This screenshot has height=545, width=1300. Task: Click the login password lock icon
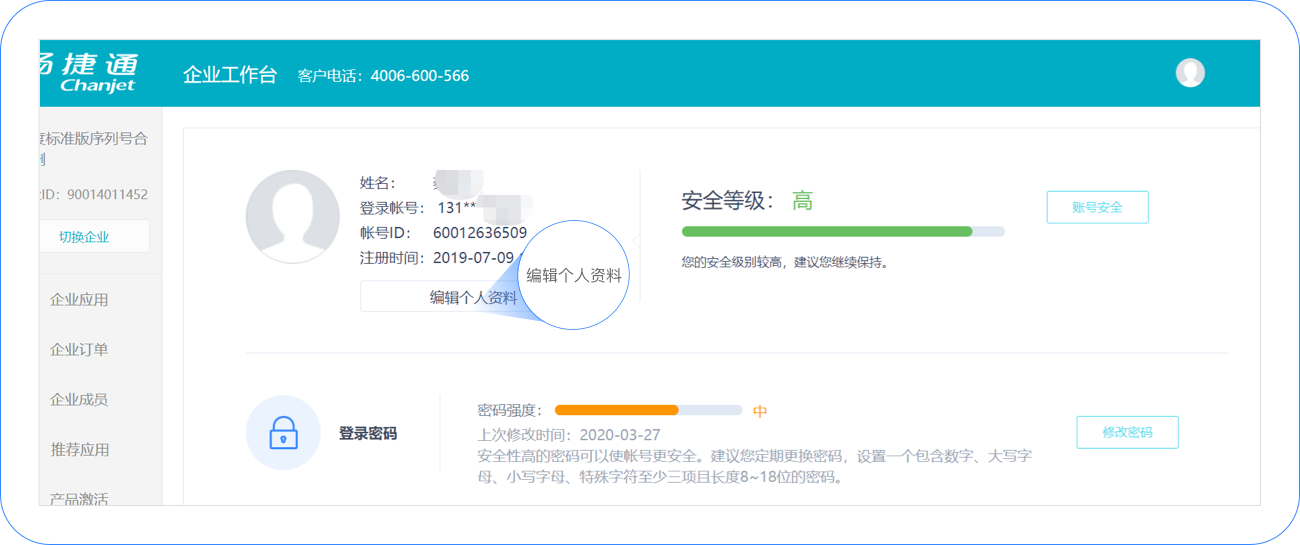click(283, 433)
